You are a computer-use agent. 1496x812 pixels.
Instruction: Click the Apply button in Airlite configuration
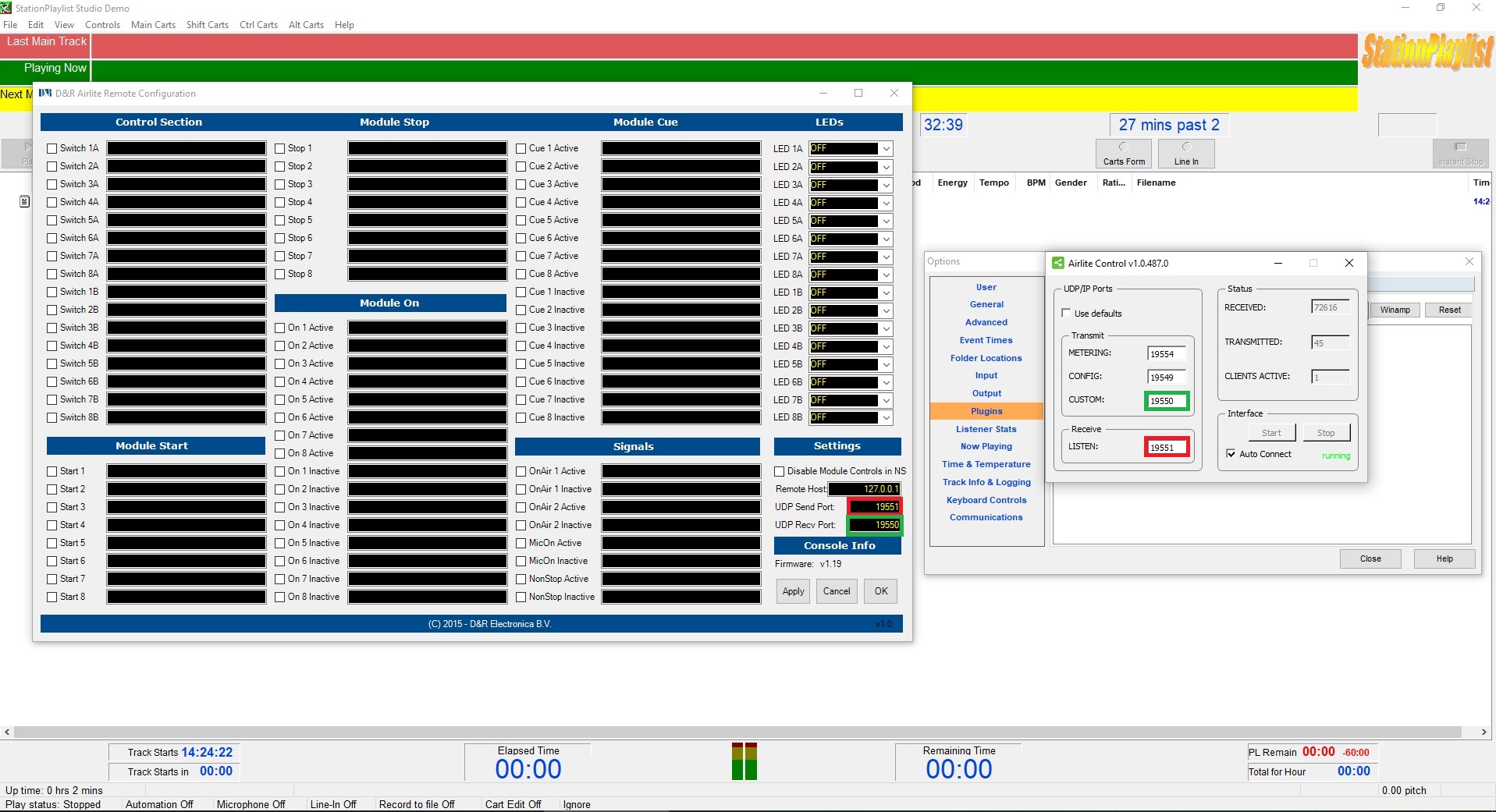tap(793, 591)
